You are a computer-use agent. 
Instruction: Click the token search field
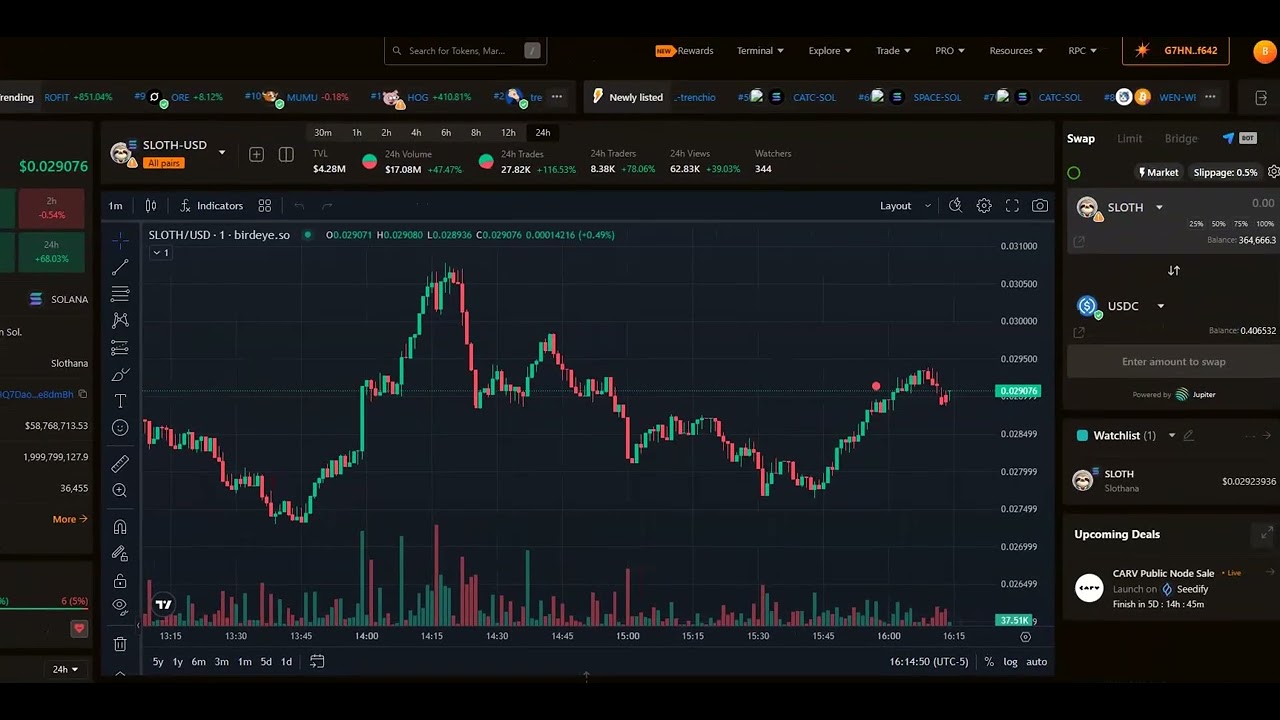click(x=465, y=51)
